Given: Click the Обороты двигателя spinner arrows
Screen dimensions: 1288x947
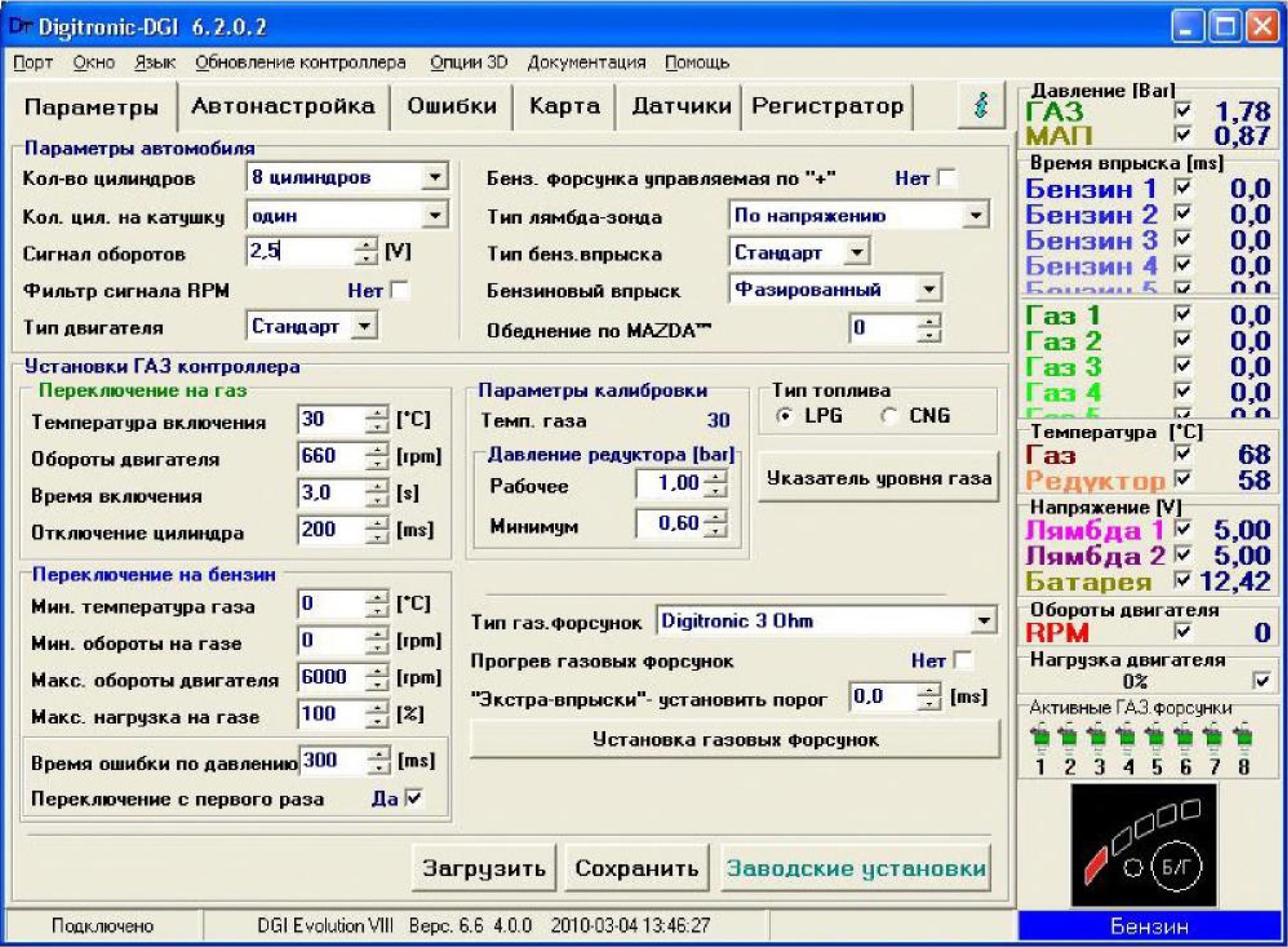Looking at the screenshot, I should (377, 456).
